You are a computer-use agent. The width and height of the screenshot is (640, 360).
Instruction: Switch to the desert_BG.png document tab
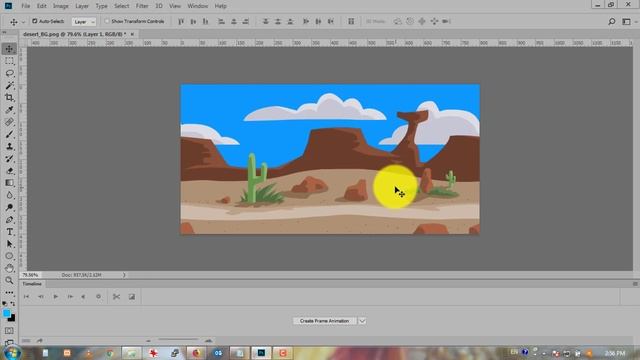point(75,34)
